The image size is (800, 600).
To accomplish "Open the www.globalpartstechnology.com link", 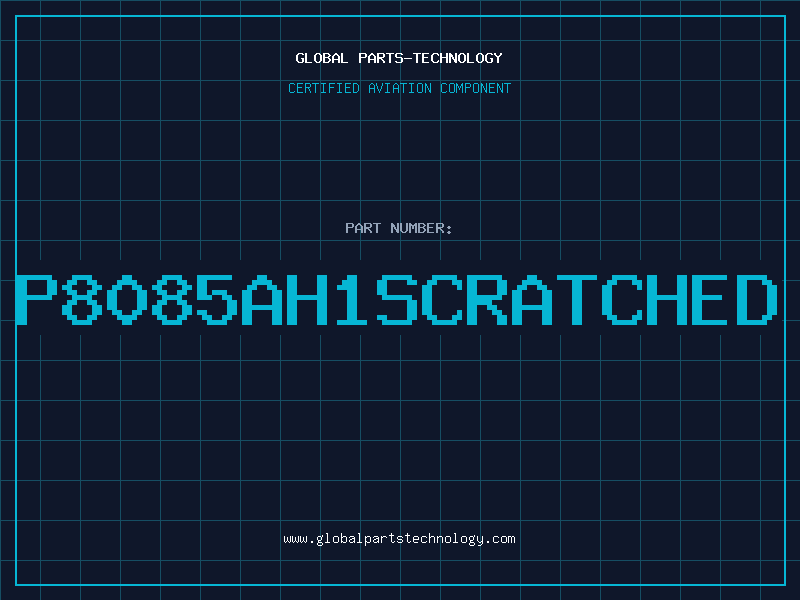I will click(399, 539).
